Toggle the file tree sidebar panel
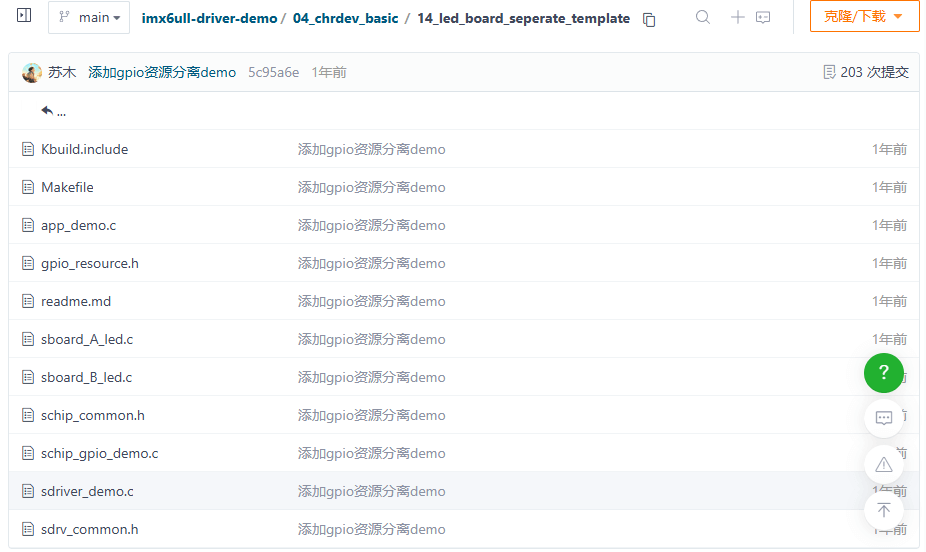Screen dimensions: 926x552 tap(24, 17)
